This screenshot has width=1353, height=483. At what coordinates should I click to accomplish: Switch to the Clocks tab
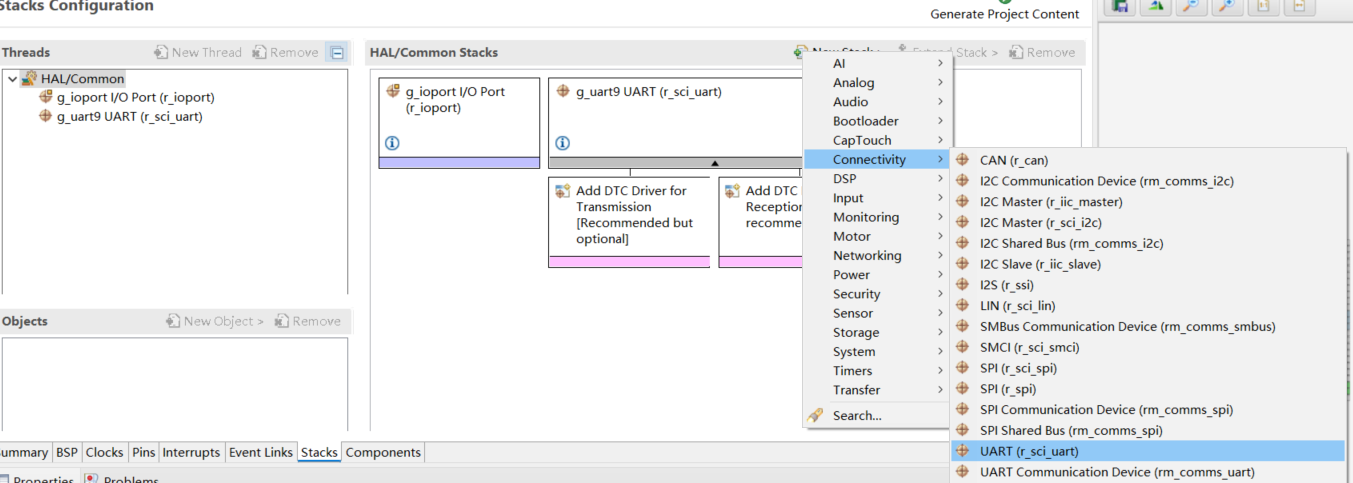pyautogui.click(x=104, y=453)
